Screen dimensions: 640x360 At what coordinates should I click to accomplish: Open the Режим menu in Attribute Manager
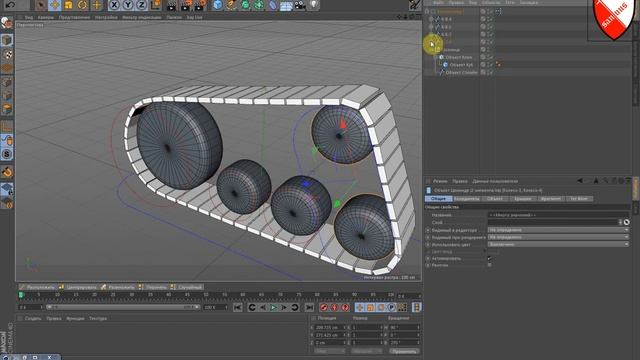coord(440,181)
